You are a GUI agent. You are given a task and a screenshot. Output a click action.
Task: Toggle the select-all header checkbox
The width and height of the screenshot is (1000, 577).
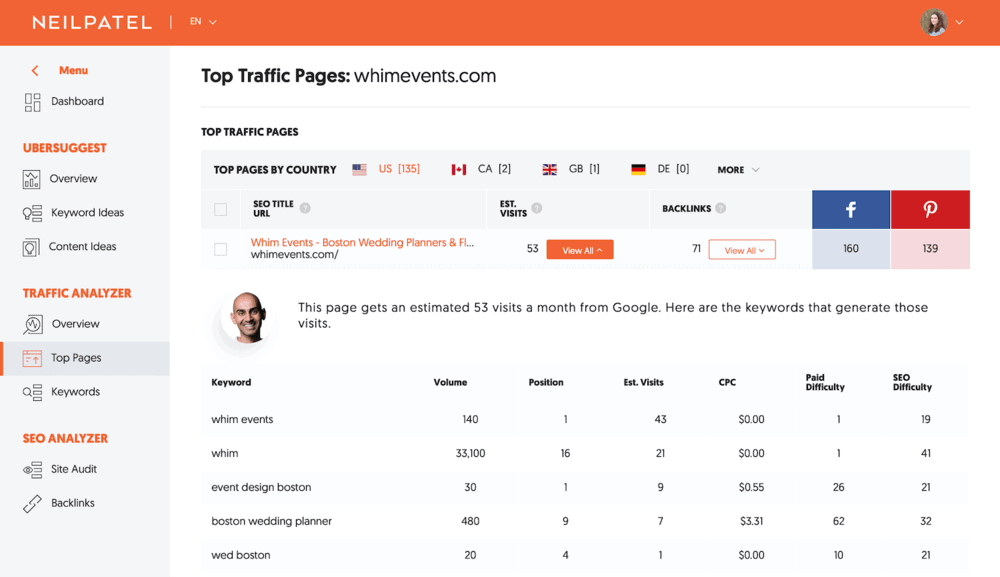point(221,209)
